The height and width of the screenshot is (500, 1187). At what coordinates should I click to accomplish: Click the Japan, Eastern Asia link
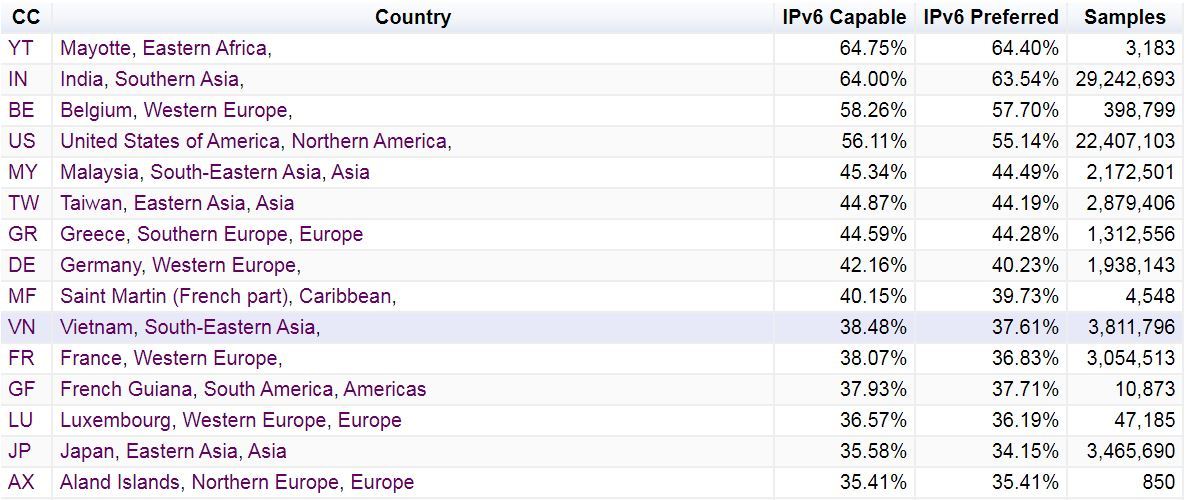click(x=173, y=451)
